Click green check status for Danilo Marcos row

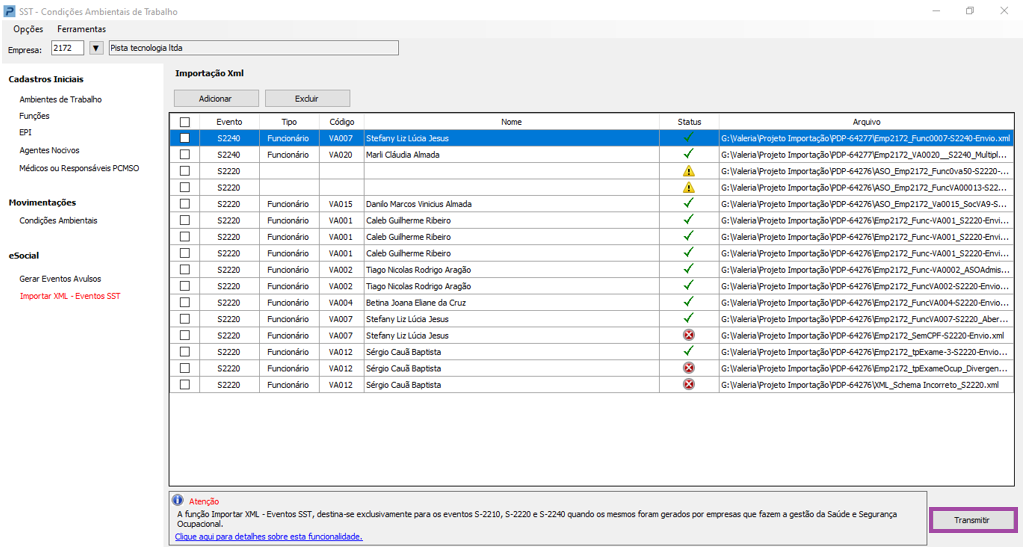(x=688, y=204)
